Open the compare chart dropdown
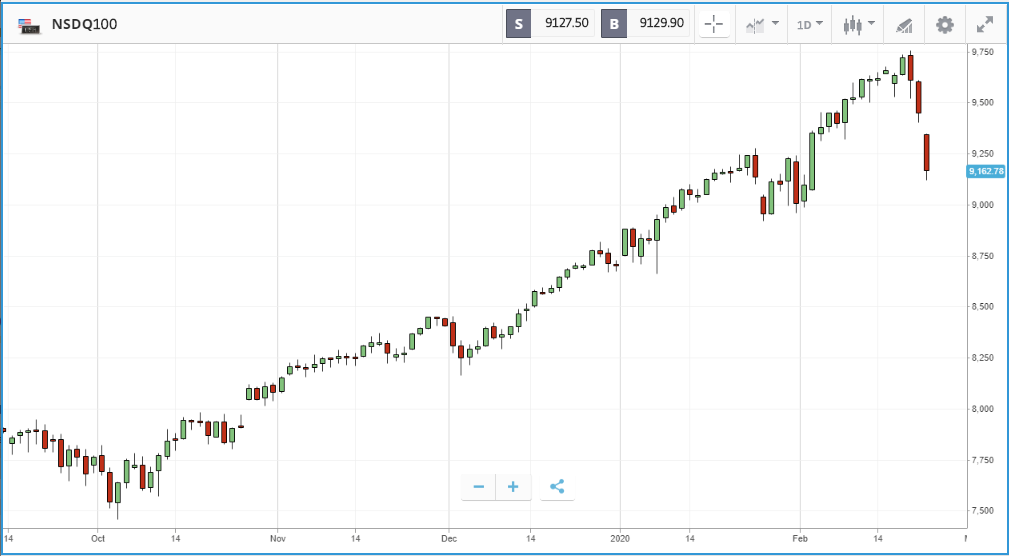Viewport: 1009px width, 556px height. pyautogui.click(x=763, y=25)
